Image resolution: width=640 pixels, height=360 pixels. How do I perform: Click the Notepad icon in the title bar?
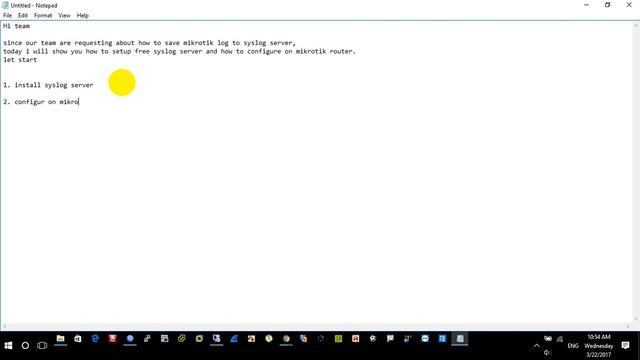pos(5,5)
